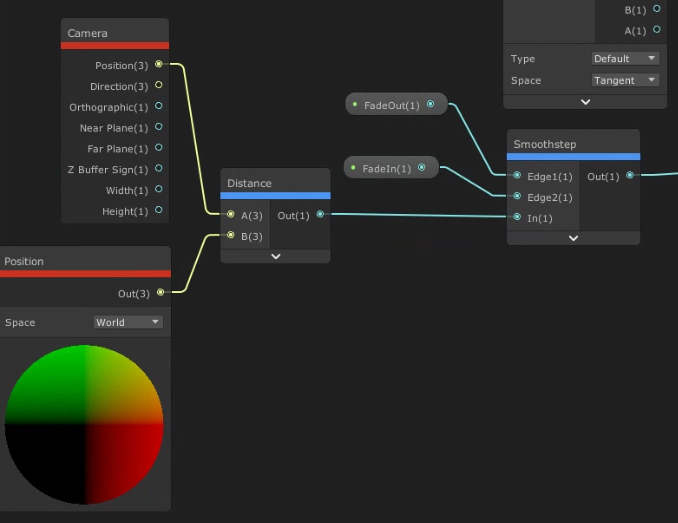The image size is (678, 523).
Task: Click the Distance B(3) input port
Action: tap(230, 235)
